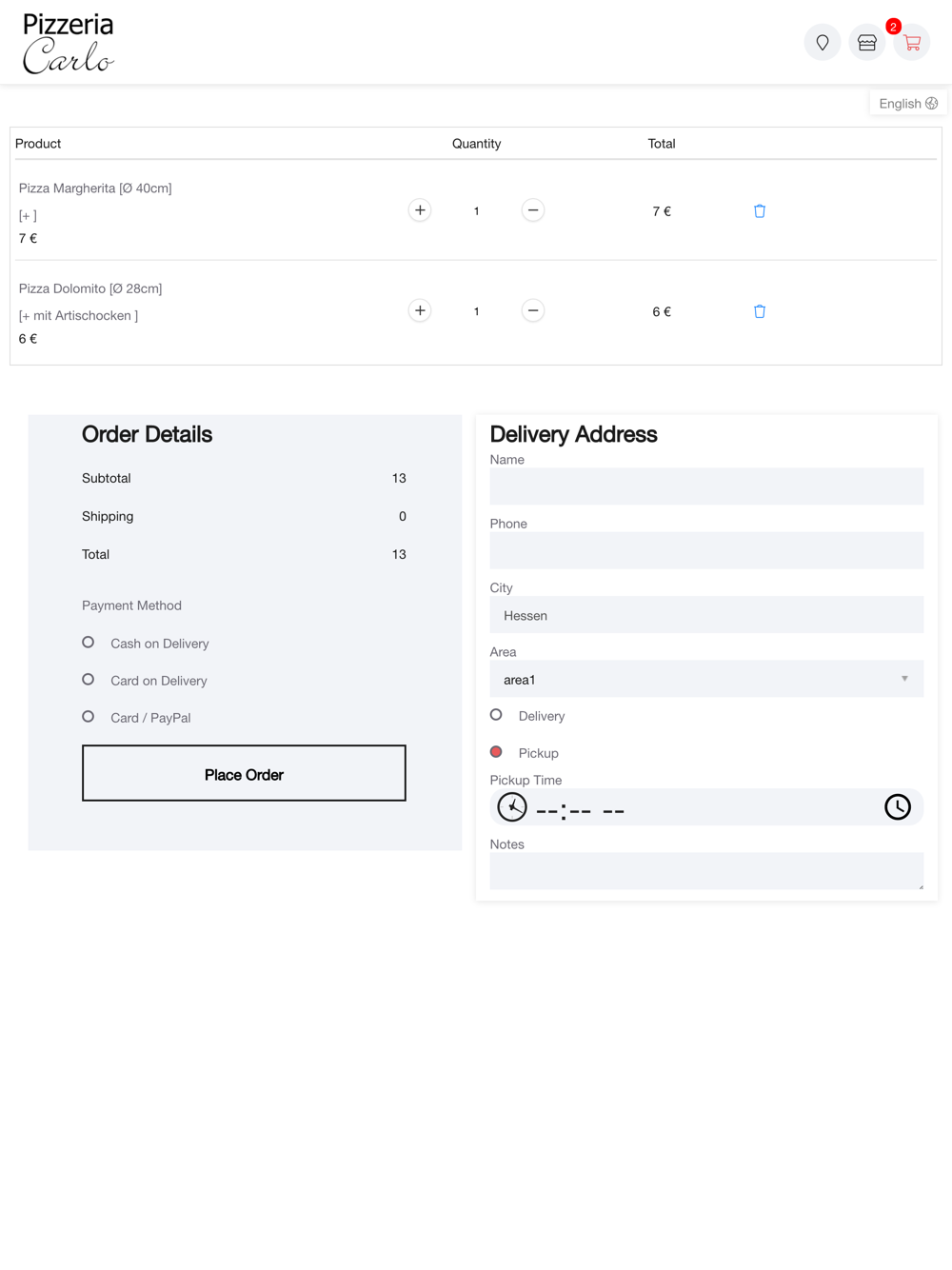Click the '[+ mit Artischocken ]' extras text
Image resolution: width=952 pixels, height=1270 pixels.
(x=78, y=316)
